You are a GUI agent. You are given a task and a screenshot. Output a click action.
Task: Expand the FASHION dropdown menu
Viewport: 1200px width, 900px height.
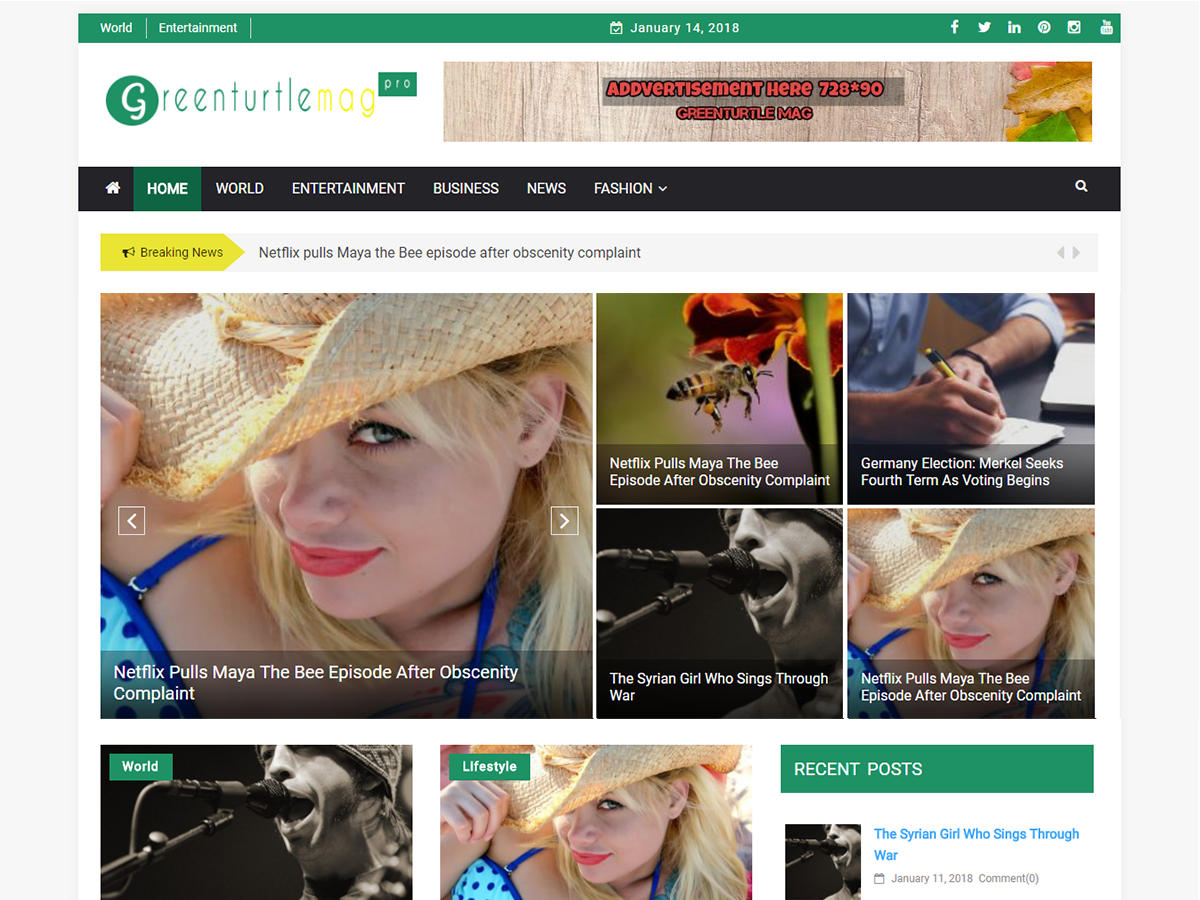(630, 188)
